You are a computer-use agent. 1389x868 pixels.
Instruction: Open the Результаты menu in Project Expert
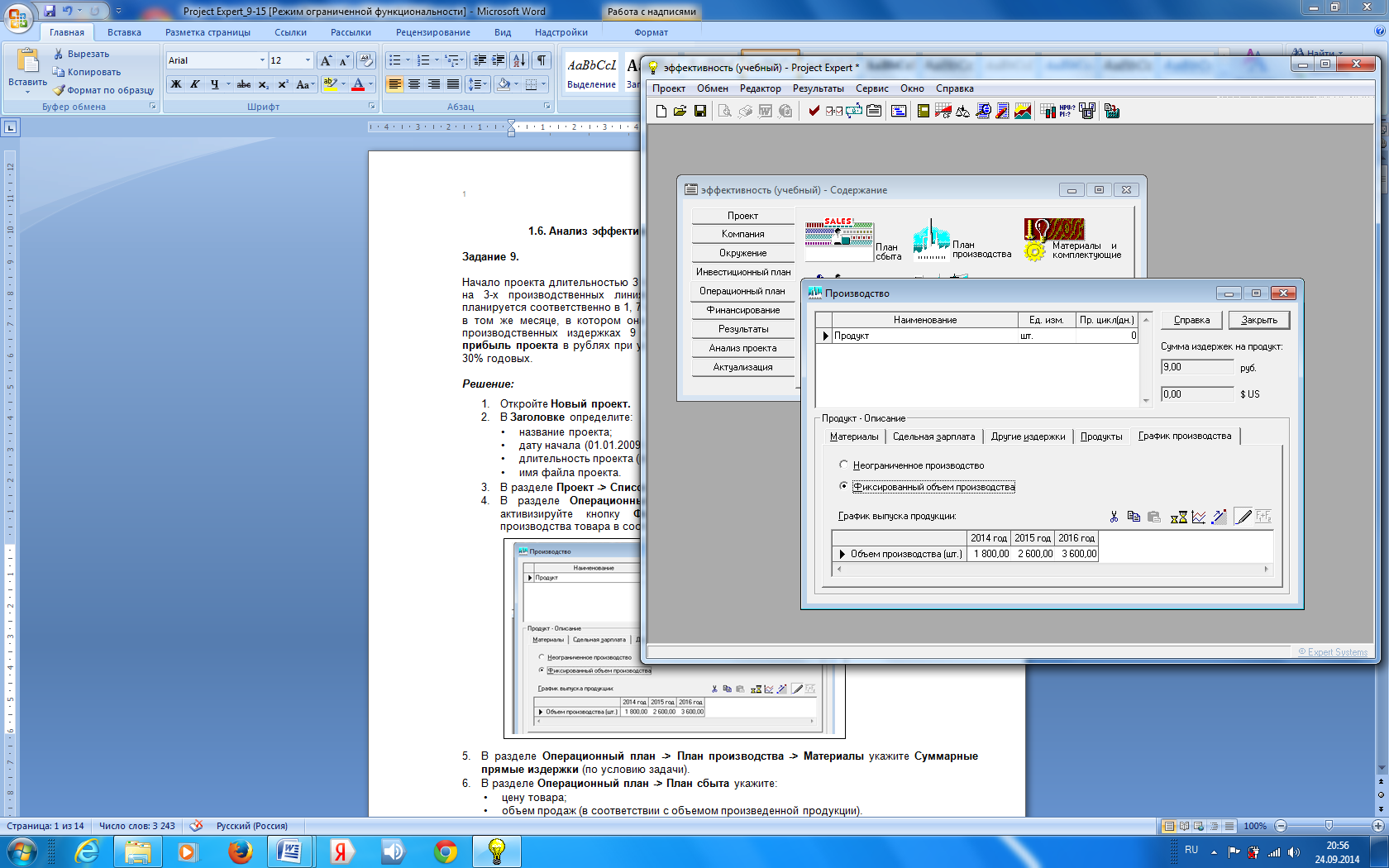pos(819,88)
